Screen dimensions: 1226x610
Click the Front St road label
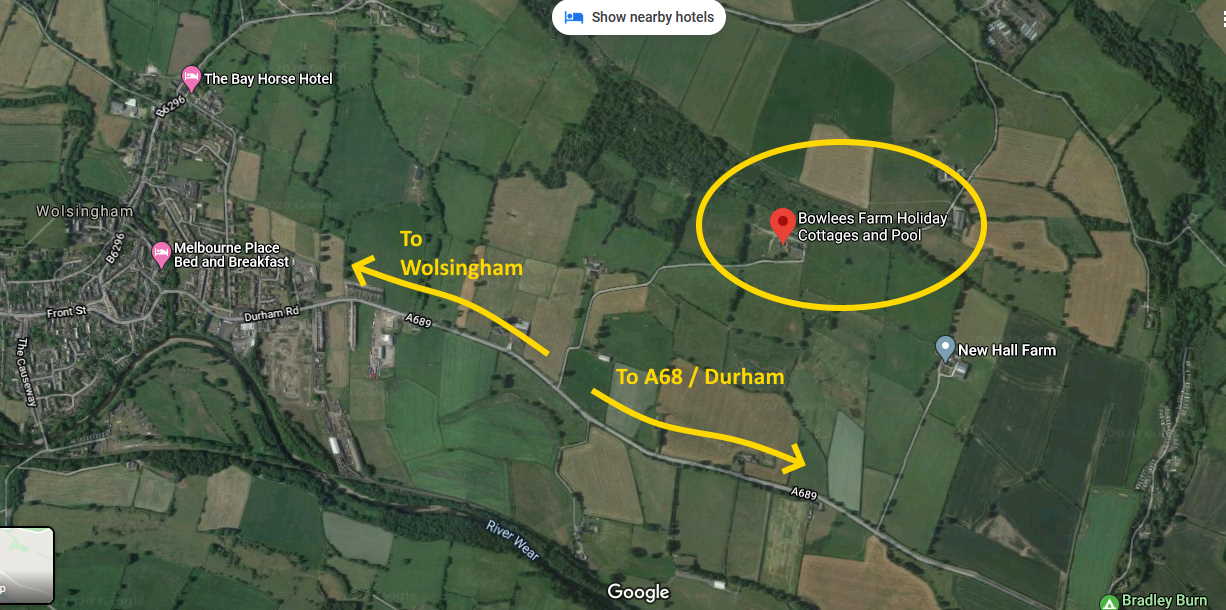pos(66,313)
